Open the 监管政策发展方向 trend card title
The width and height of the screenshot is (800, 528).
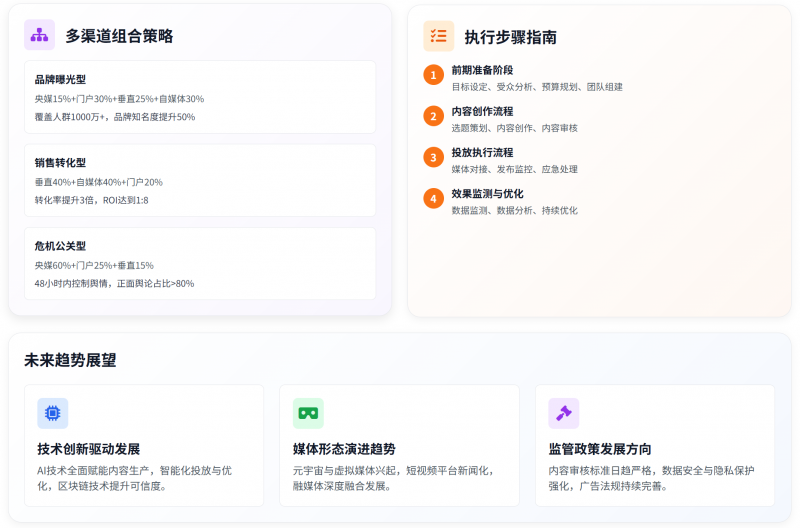point(600,449)
